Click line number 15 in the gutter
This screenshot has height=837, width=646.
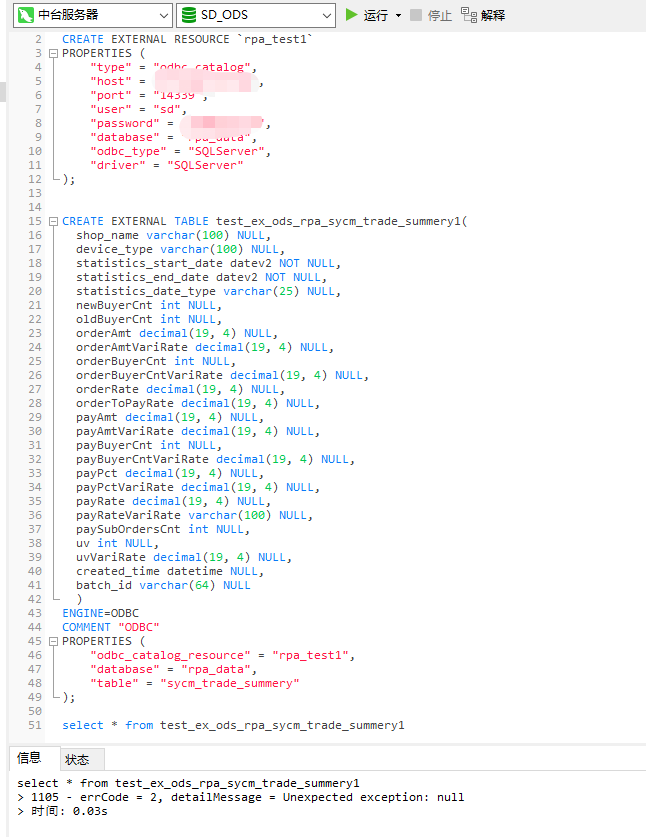tap(36, 221)
